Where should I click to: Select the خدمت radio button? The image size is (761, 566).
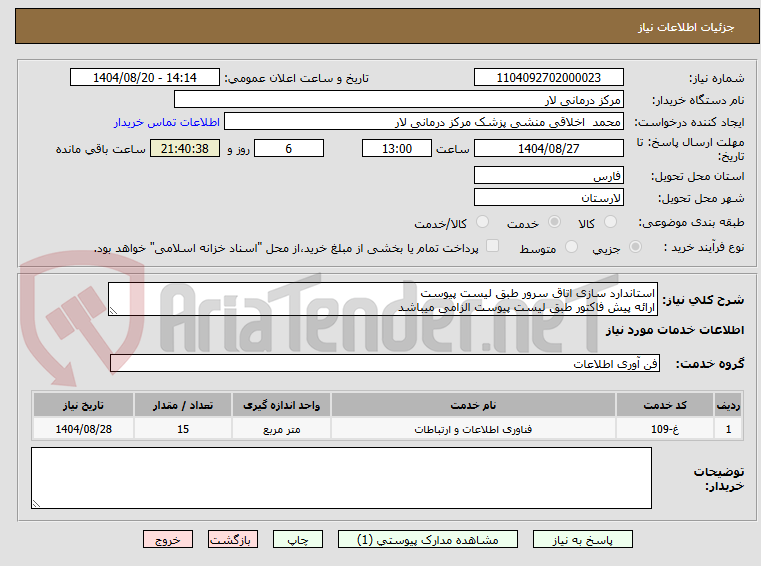click(554, 222)
